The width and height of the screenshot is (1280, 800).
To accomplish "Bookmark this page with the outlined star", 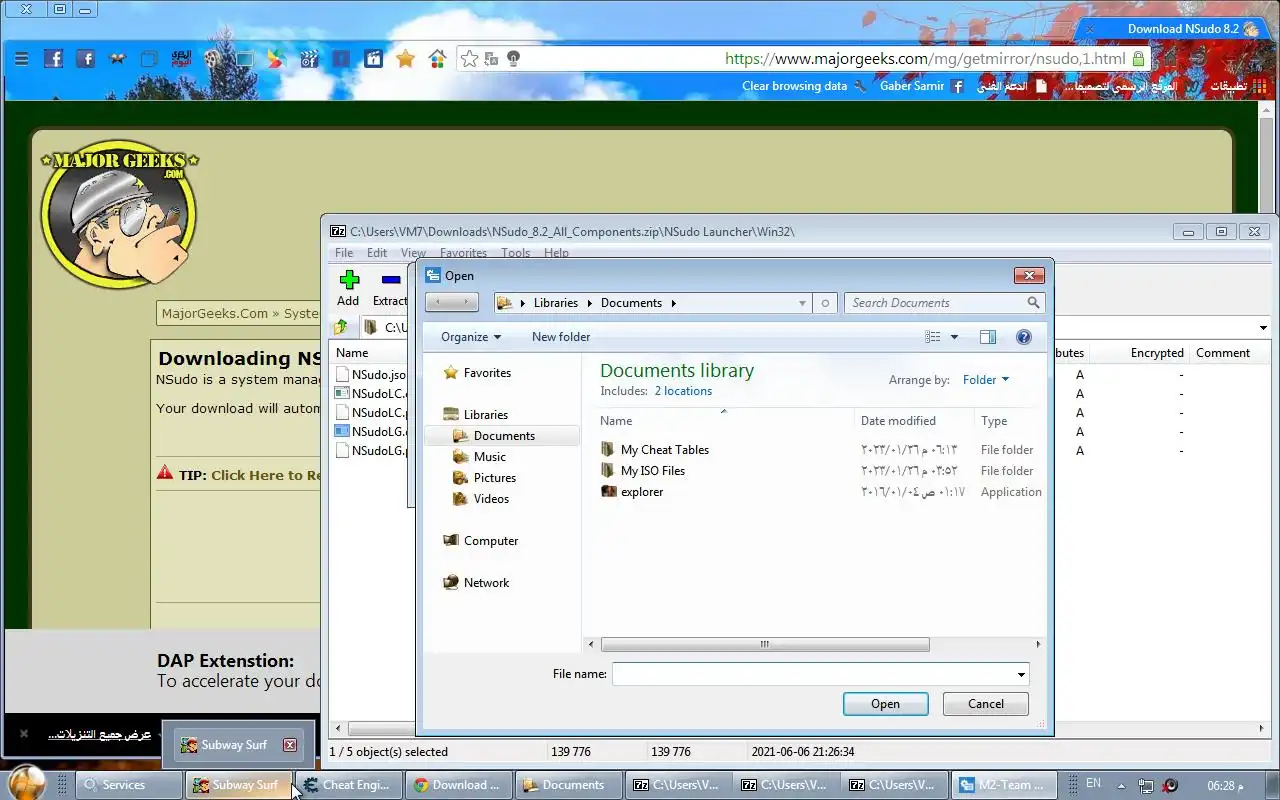I will (x=469, y=59).
